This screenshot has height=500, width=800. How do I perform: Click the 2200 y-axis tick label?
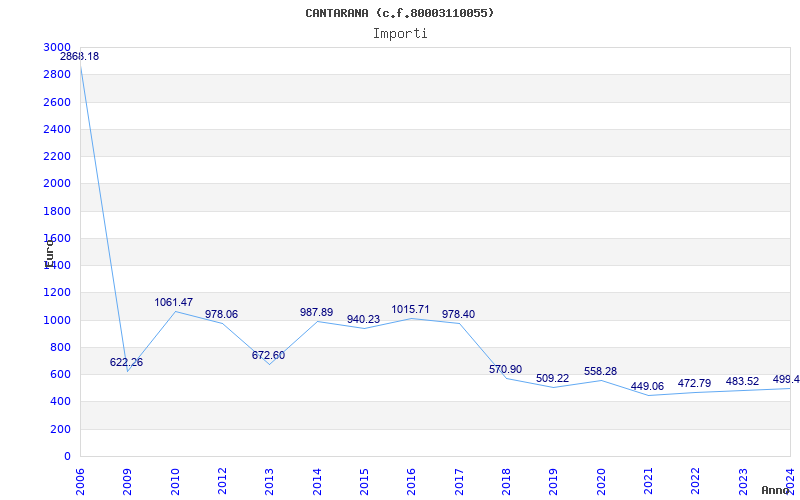point(57,156)
